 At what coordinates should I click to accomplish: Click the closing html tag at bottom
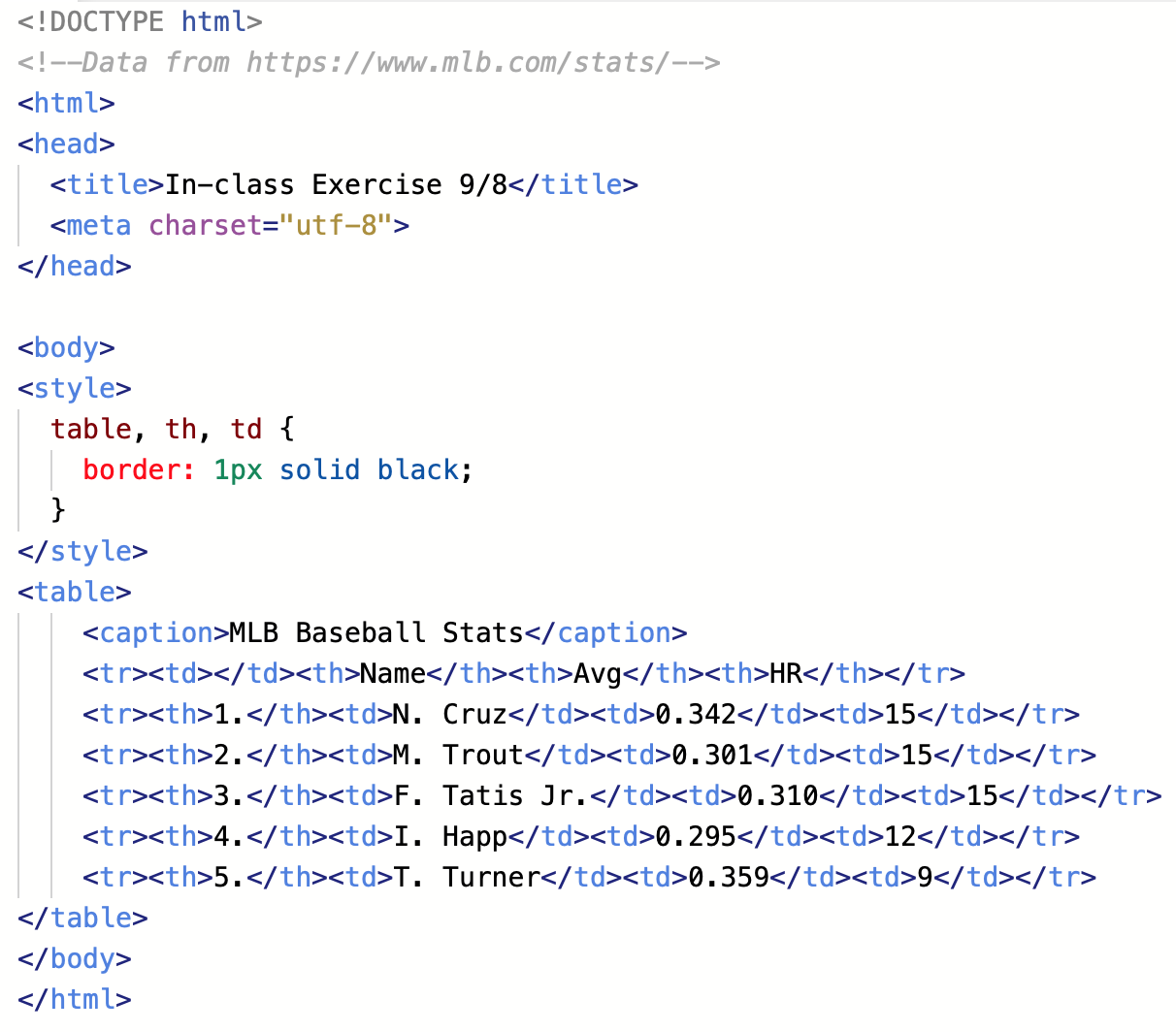[x=74, y=999]
